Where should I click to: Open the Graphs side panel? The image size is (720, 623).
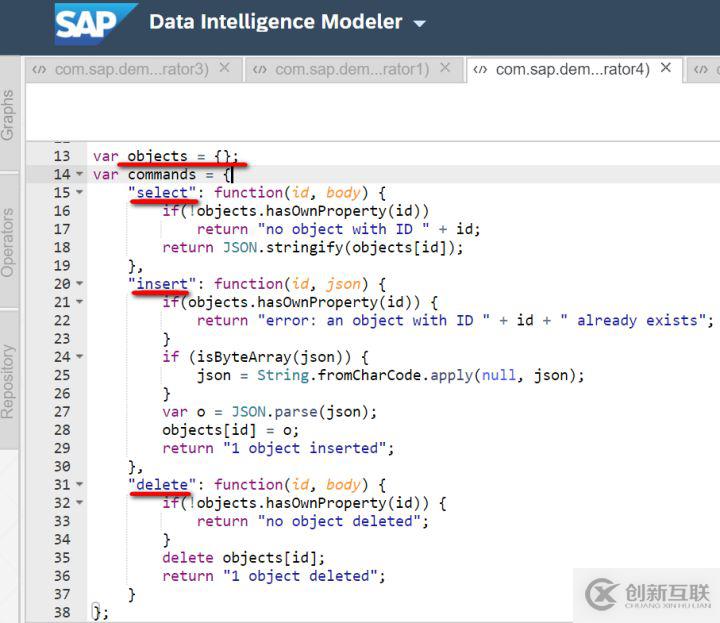(9, 115)
